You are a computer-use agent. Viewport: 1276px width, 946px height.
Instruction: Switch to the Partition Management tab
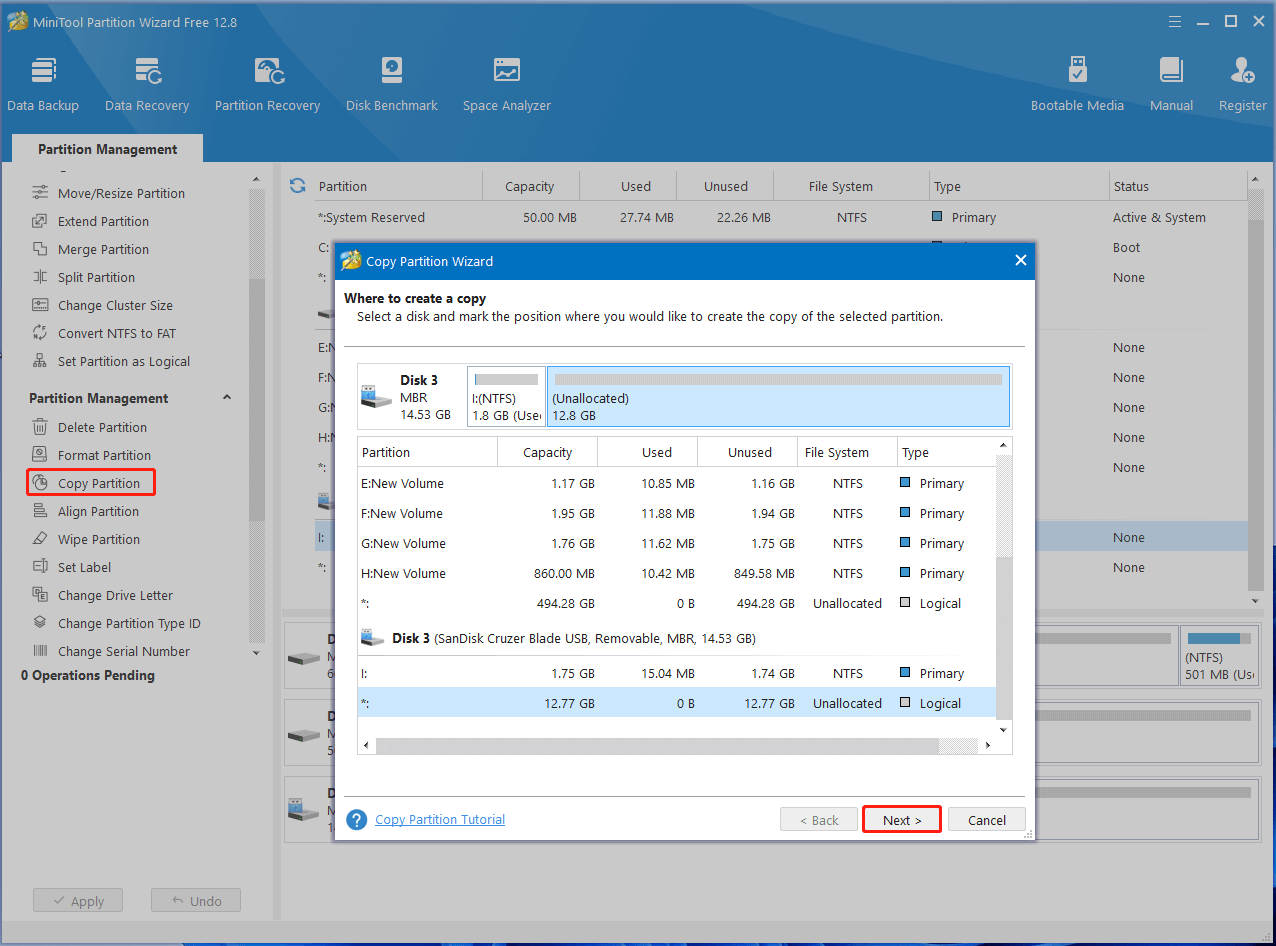coord(107,149)
